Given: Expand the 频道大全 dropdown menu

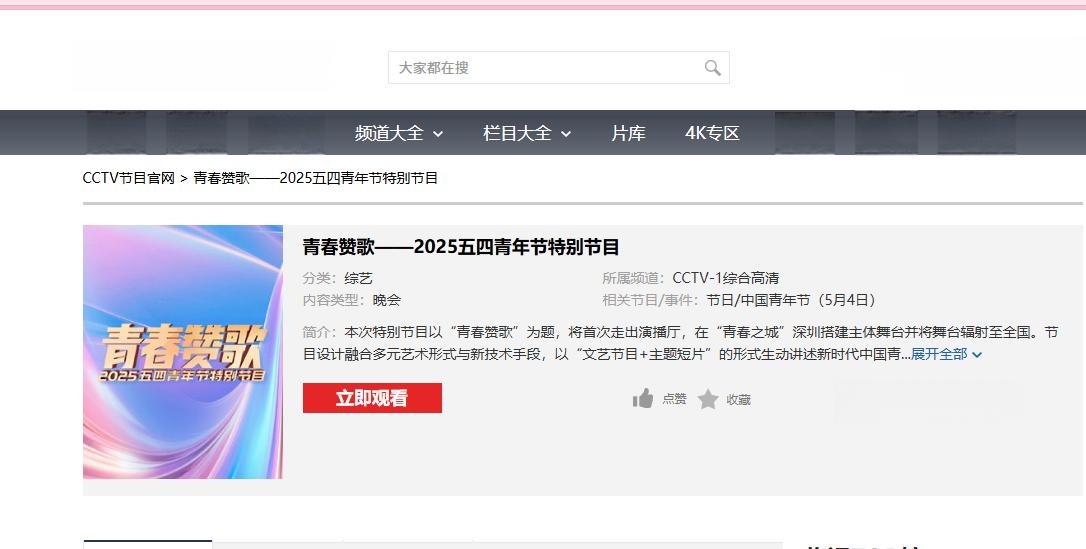Looking at the screenshot, I should [x=399, y=133].
